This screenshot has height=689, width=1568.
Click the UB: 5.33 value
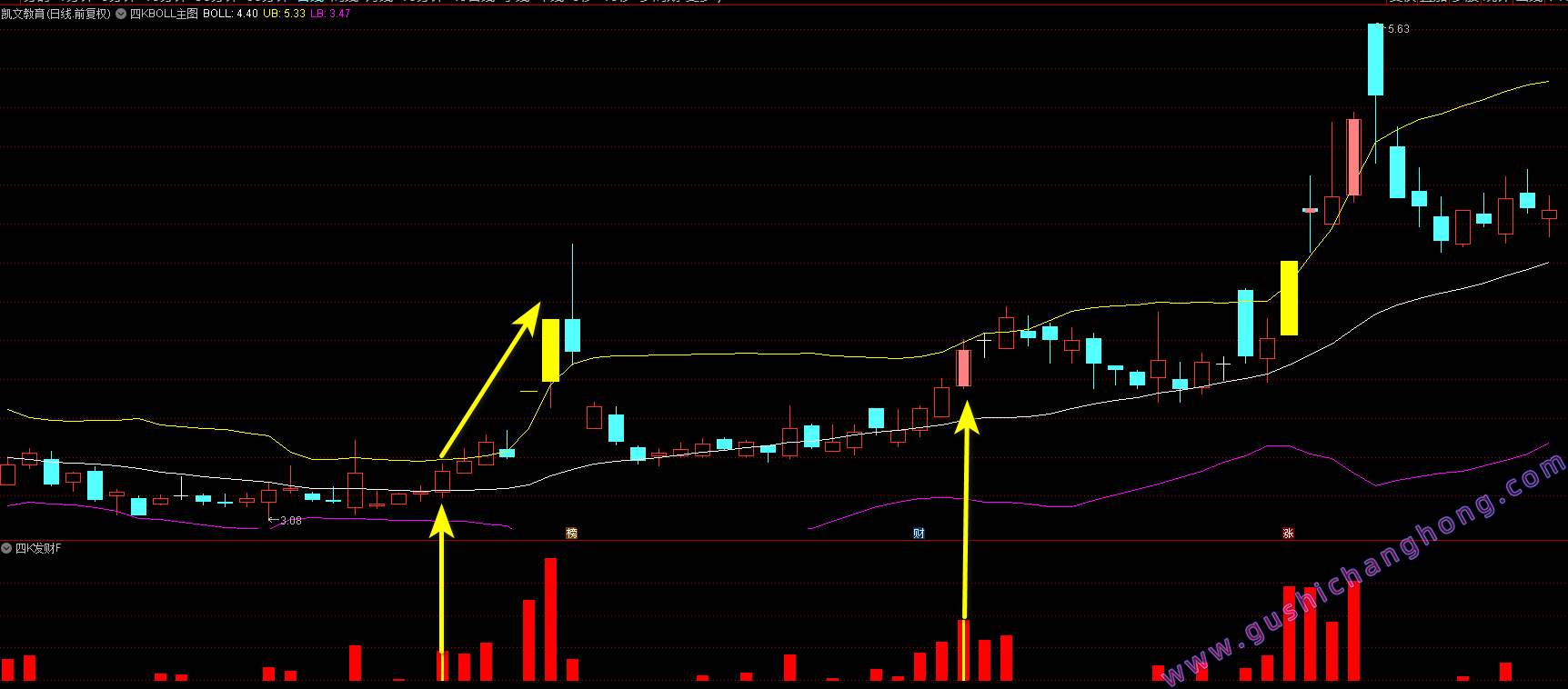(284, 14)
